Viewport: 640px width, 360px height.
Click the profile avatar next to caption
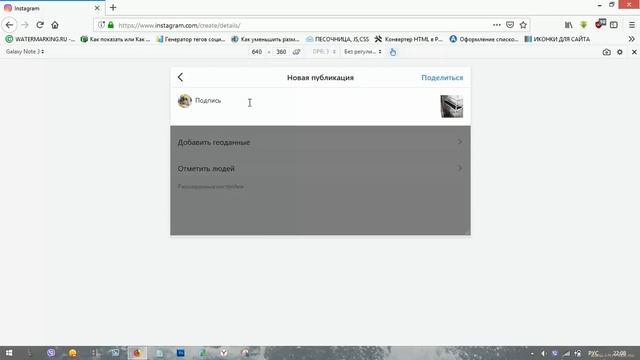point(184,101)
